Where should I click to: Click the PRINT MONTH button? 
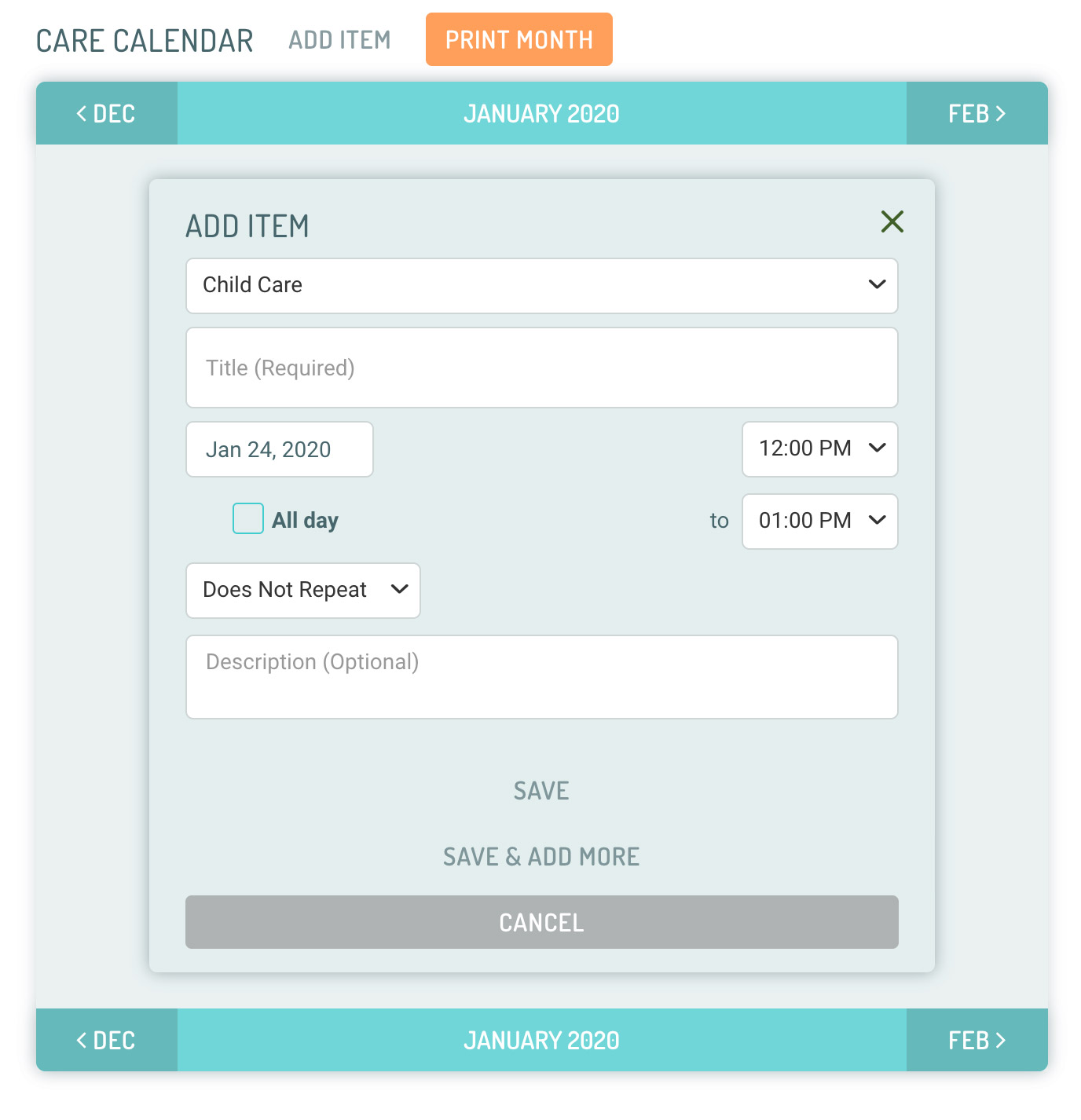pos(519,39)
